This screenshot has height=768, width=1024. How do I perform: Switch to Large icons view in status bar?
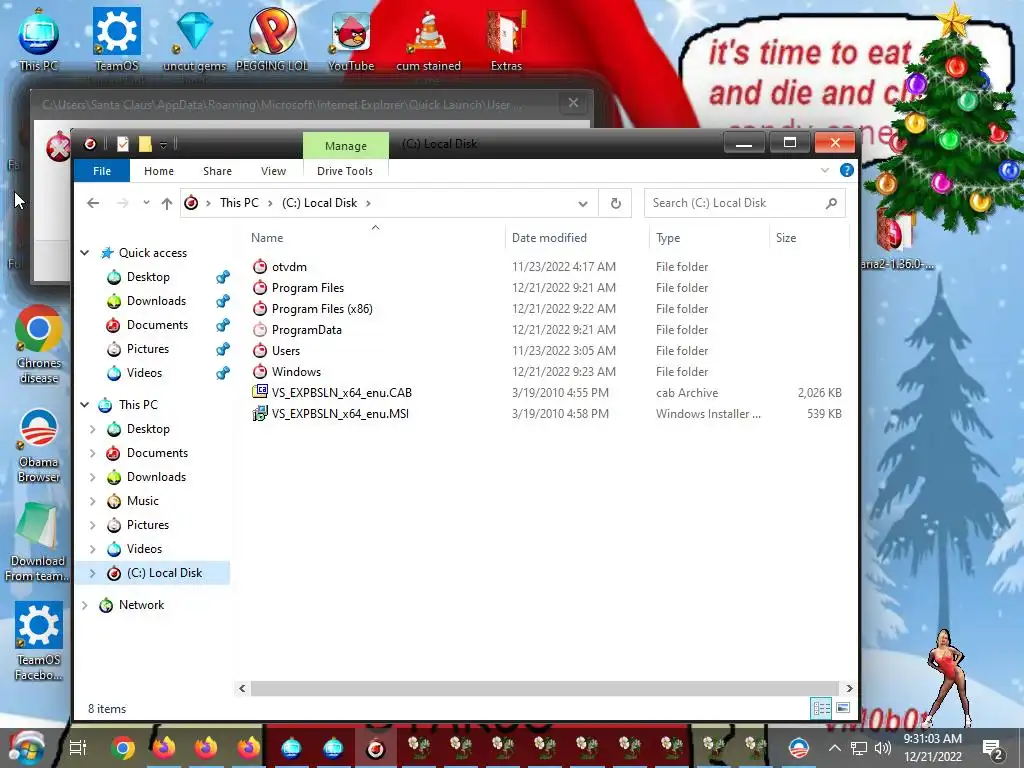click(x=843, y=708)
